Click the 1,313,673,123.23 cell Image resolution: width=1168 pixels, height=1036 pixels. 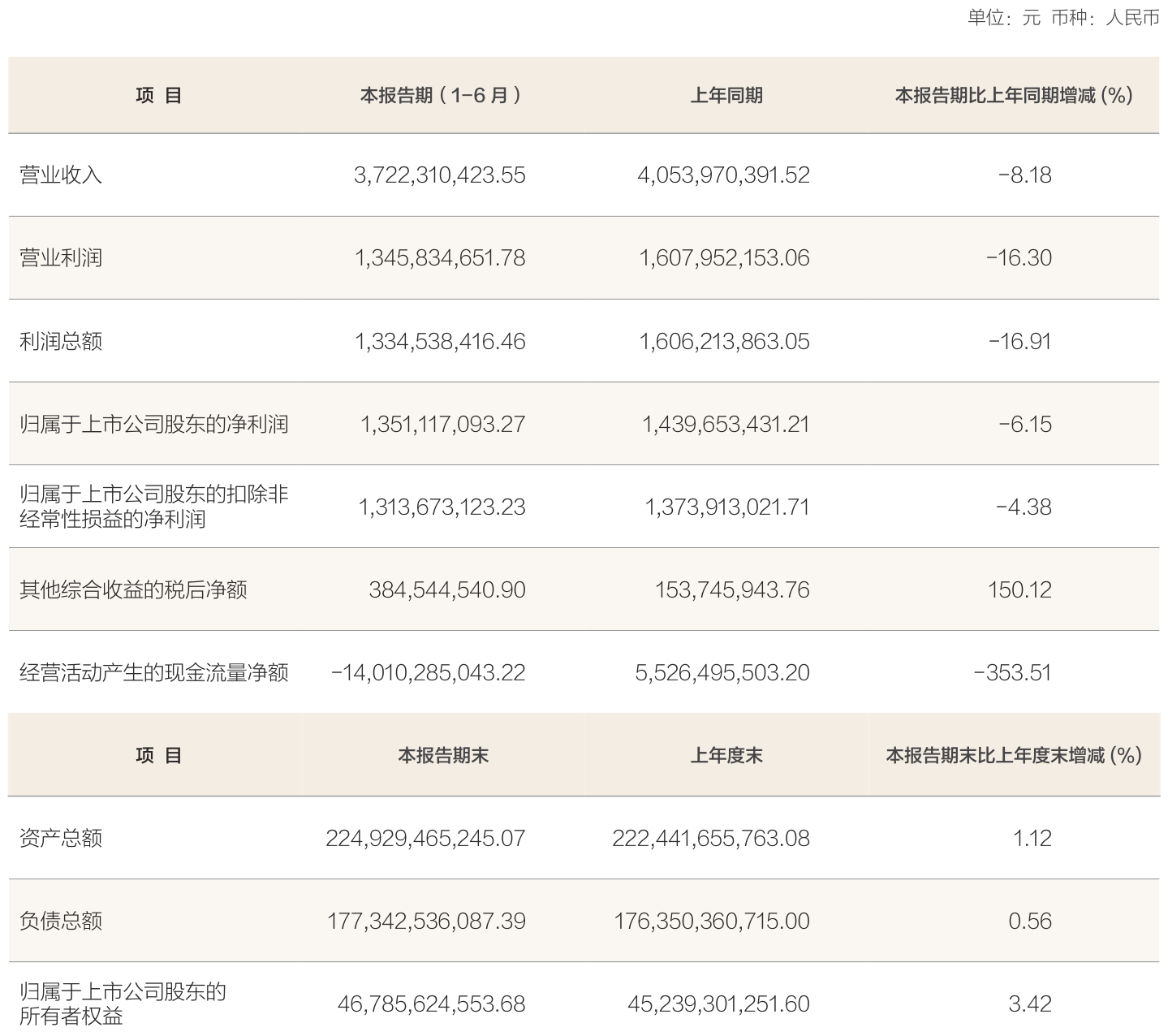442,507
